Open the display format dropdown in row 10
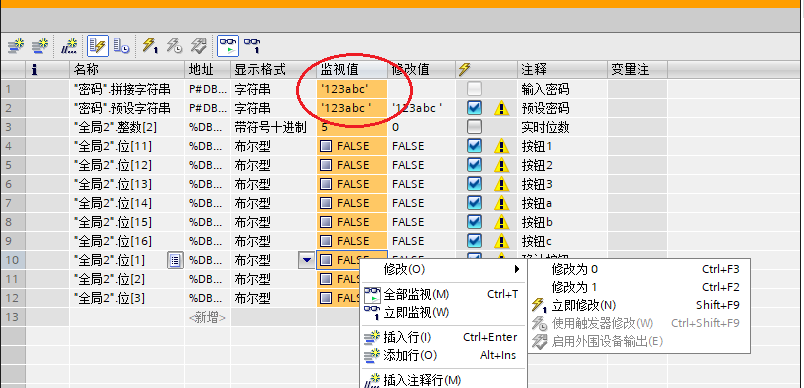Image resolution: width=804 pixels, height=388 pixels. [306, 260]
